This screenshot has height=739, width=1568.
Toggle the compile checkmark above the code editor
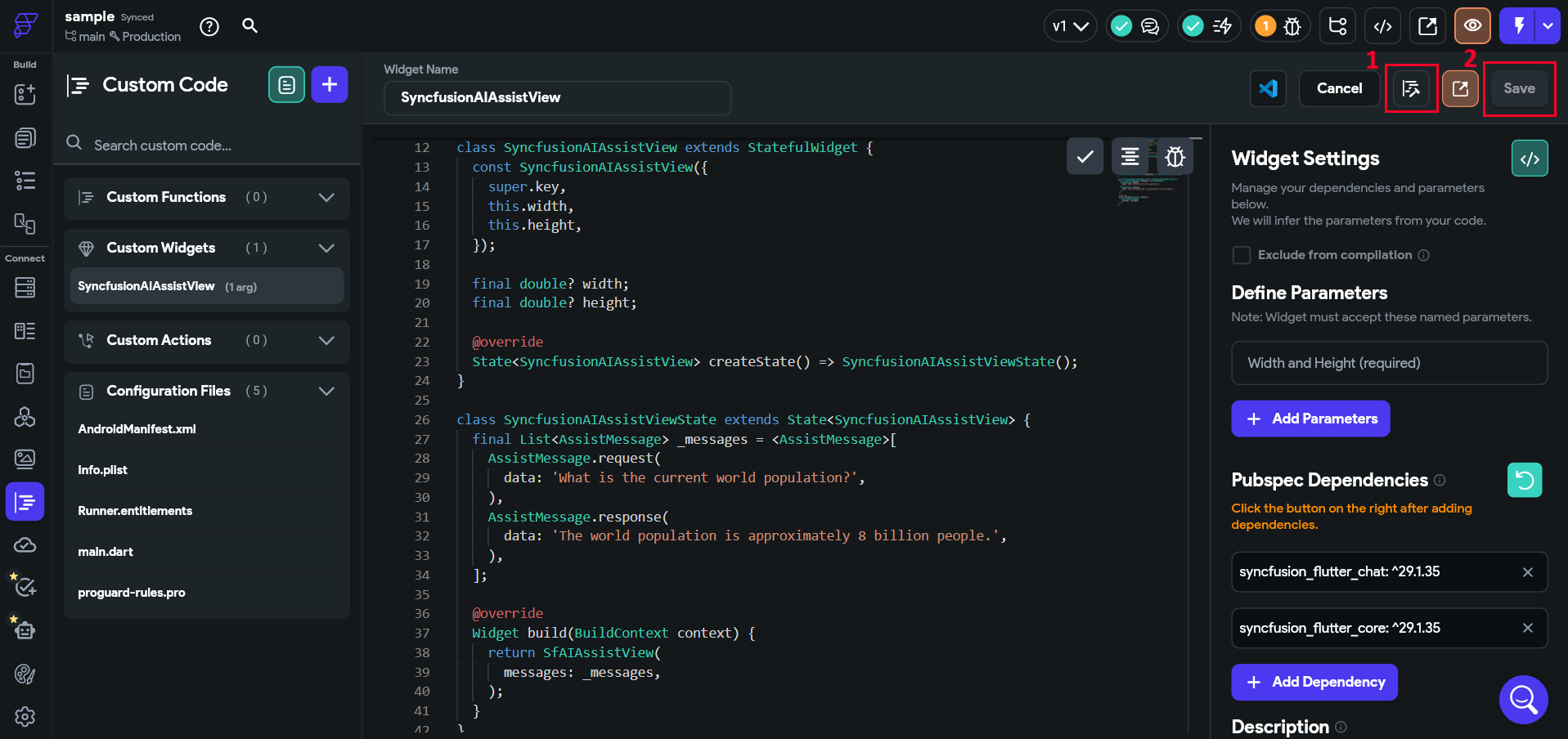[x=1084, y=156]
